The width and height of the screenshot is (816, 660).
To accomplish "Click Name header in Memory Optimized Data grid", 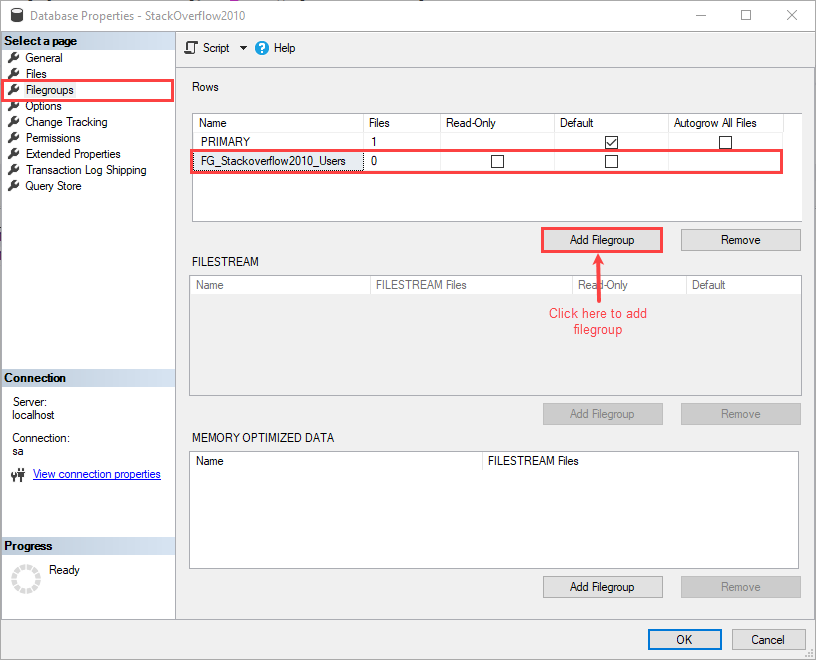I will pos(336,461).
